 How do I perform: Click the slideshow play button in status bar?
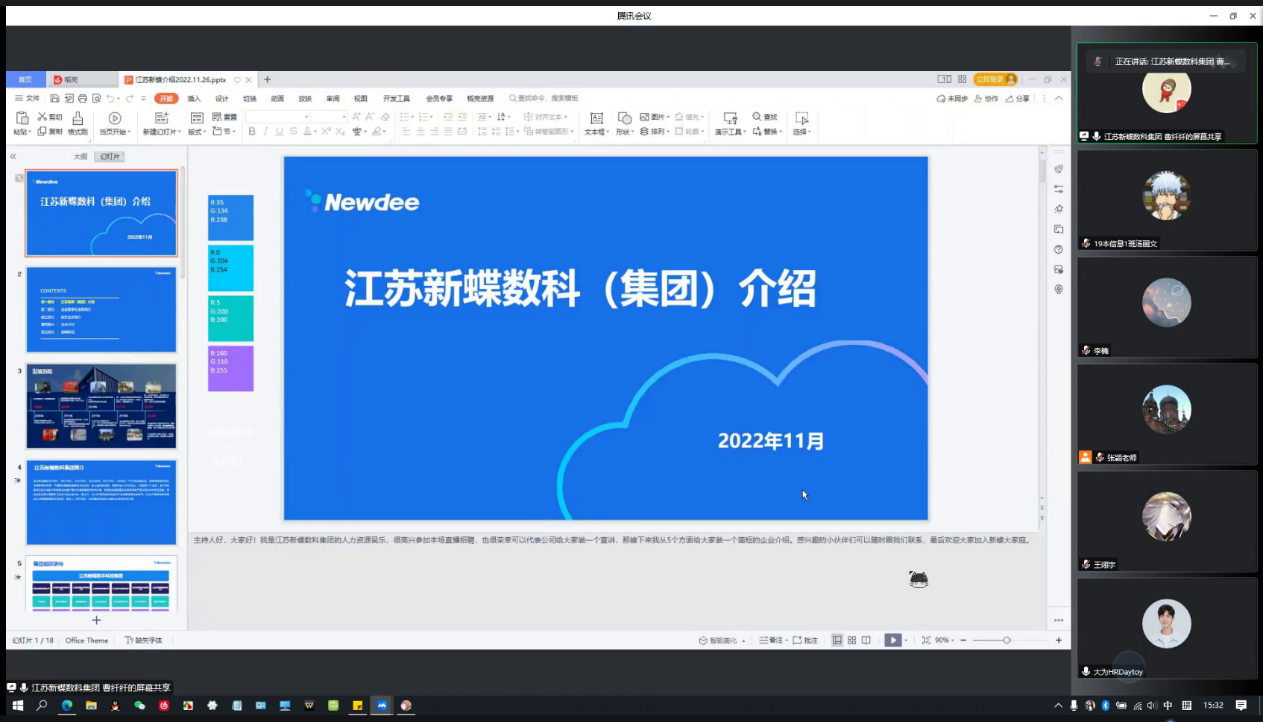(891, 640)
